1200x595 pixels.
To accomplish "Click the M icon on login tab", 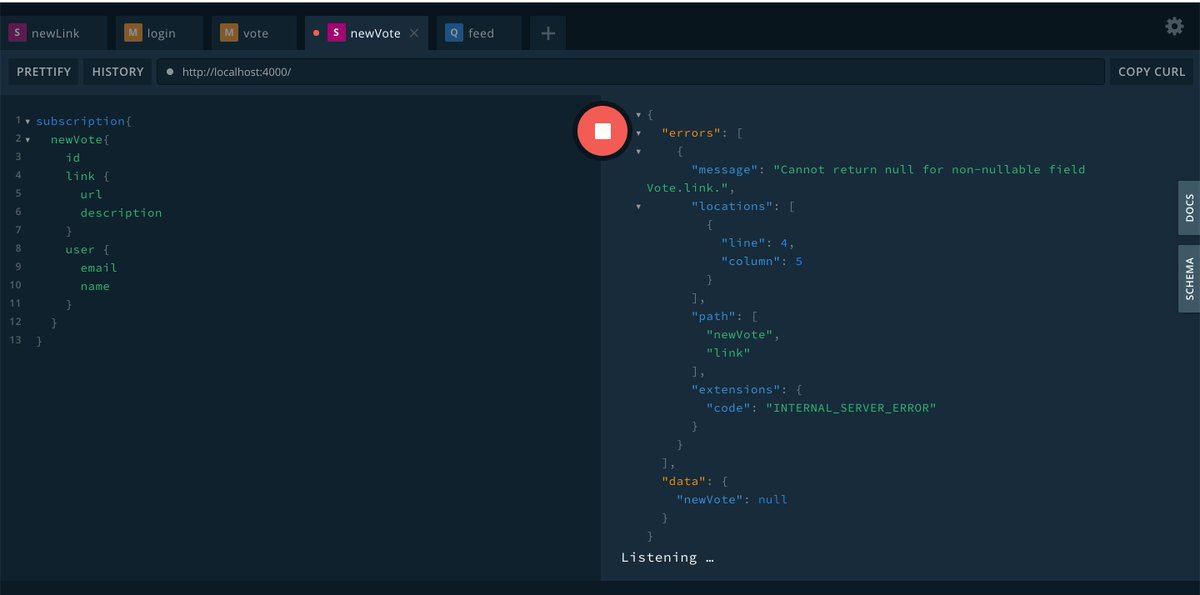I will [x=133, y=33].
